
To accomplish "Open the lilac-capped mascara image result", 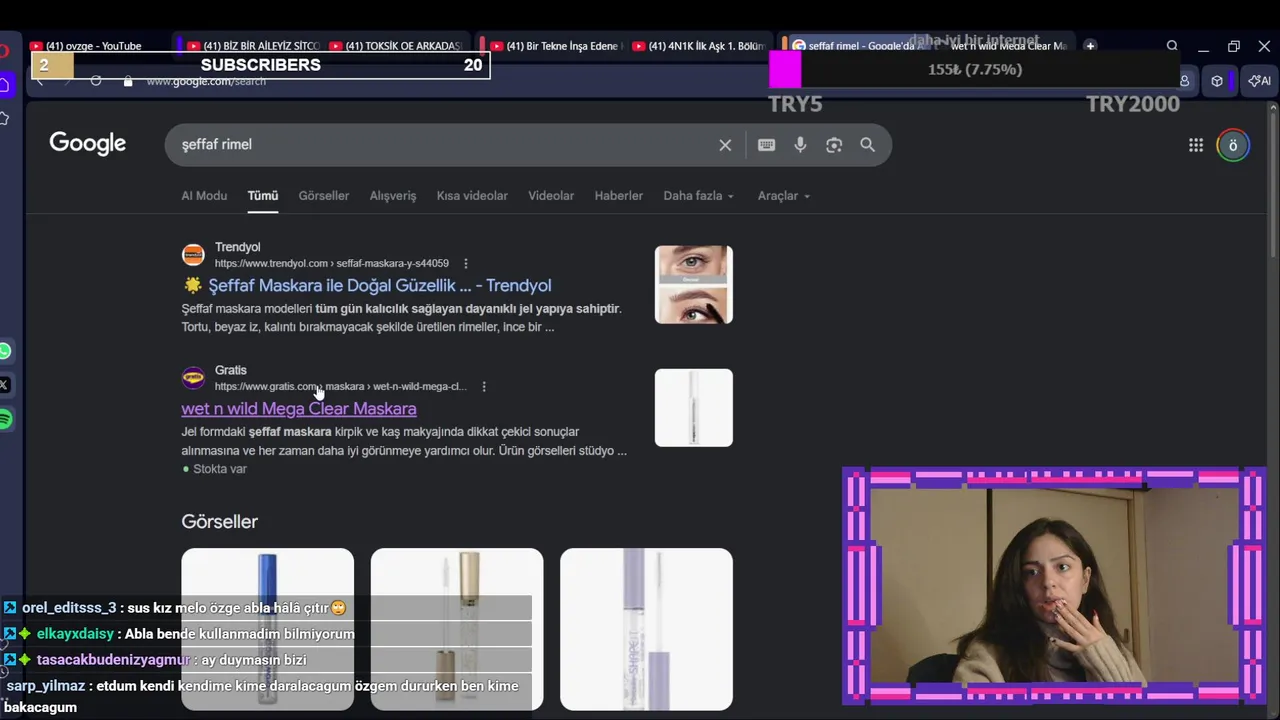I will point(646,629).
